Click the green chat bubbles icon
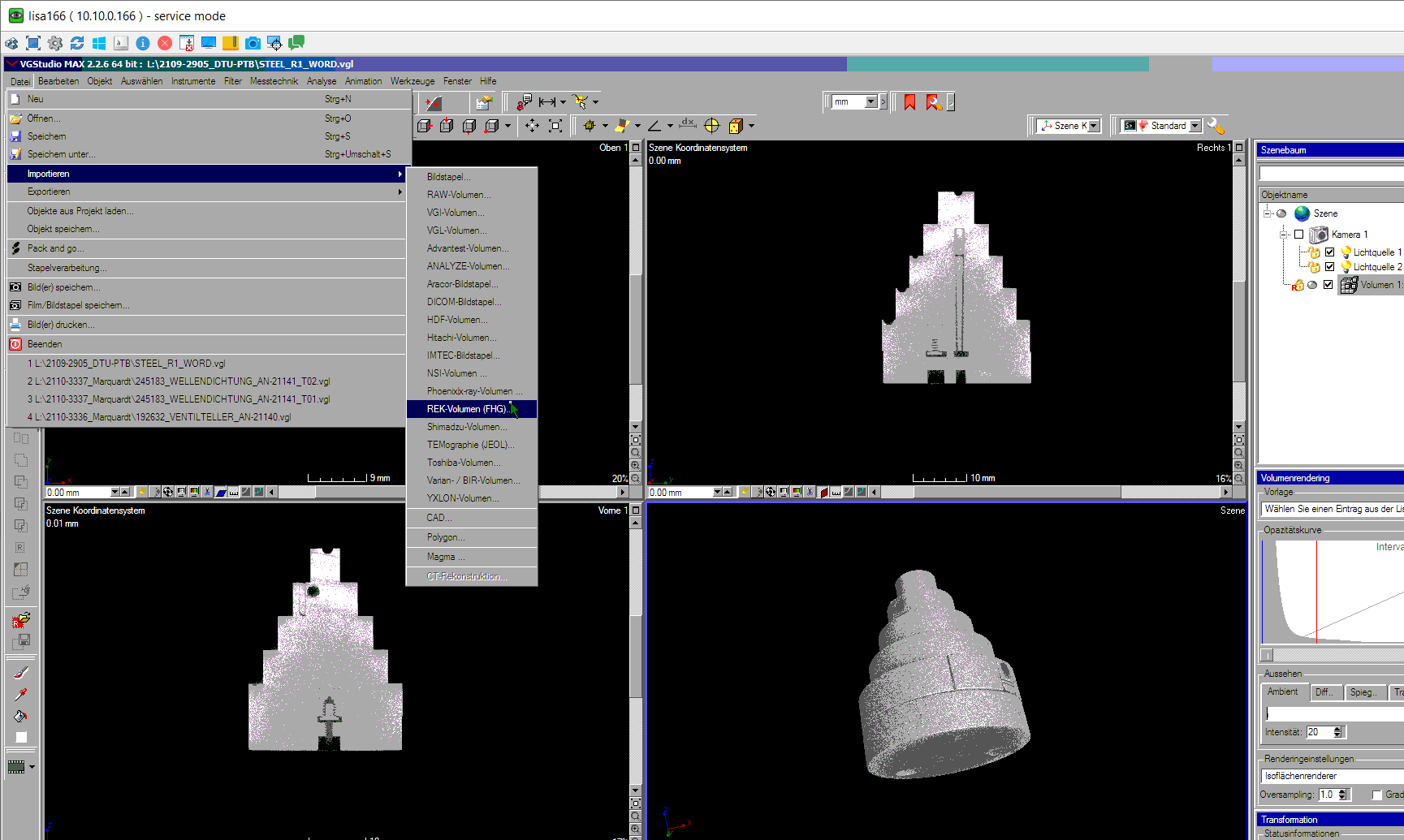Viewport: 1404px width, 840px height. pos(296,43)
